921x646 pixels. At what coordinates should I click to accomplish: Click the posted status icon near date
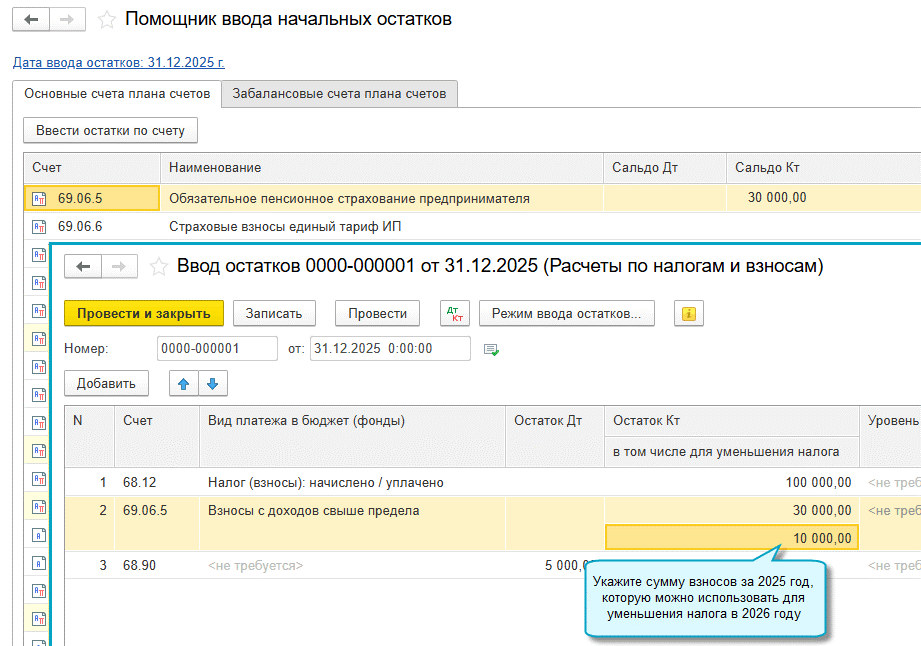pos(491,350)
